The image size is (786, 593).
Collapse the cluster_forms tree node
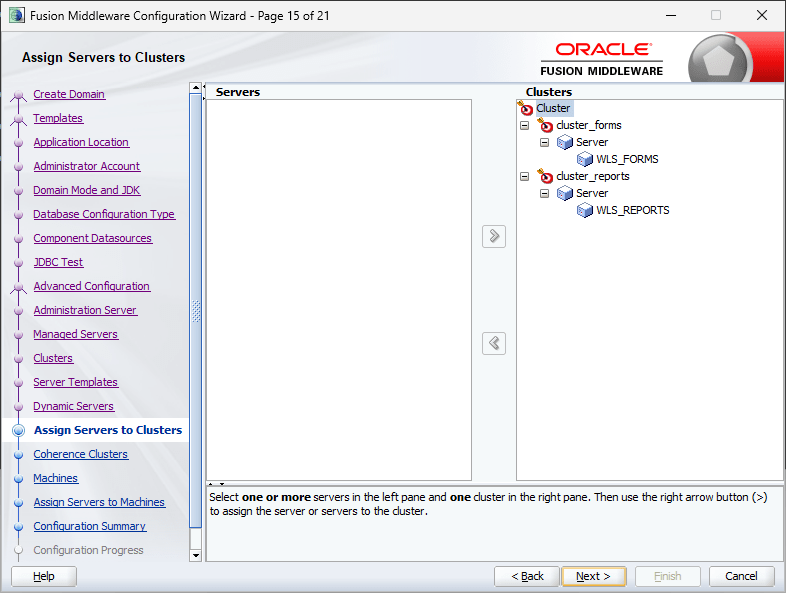pos(524,125)
